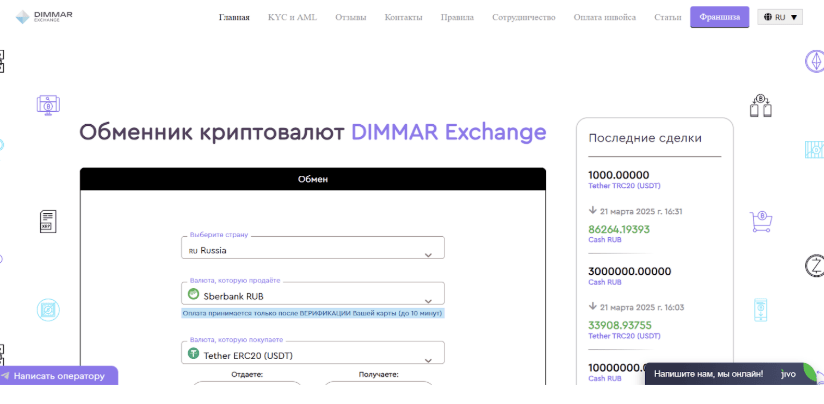Click the 86264.19393 amount
The height and width of the screenshot is (404, 824).
619,229
